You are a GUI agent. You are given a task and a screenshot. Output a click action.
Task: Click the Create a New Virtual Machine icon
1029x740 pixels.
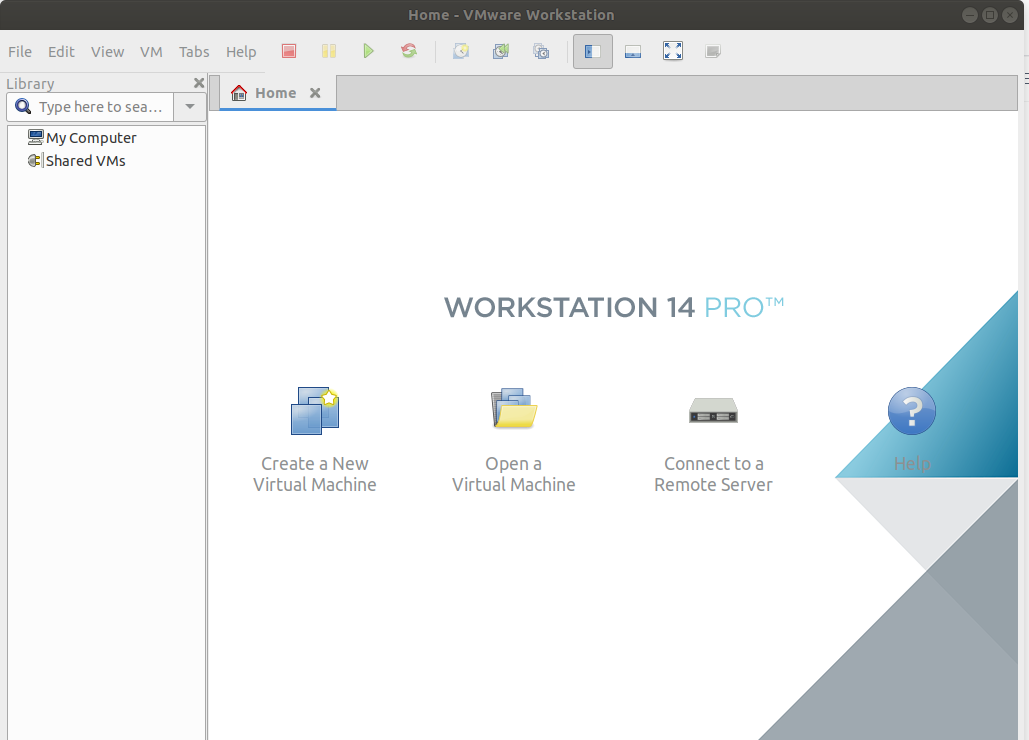[x=315, y=411]
